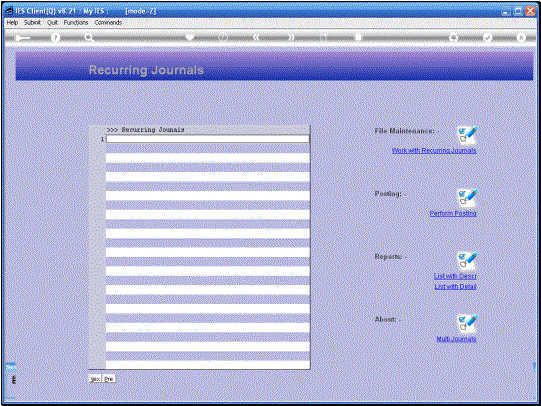Click the About checklist icon

tap(467, 324)
